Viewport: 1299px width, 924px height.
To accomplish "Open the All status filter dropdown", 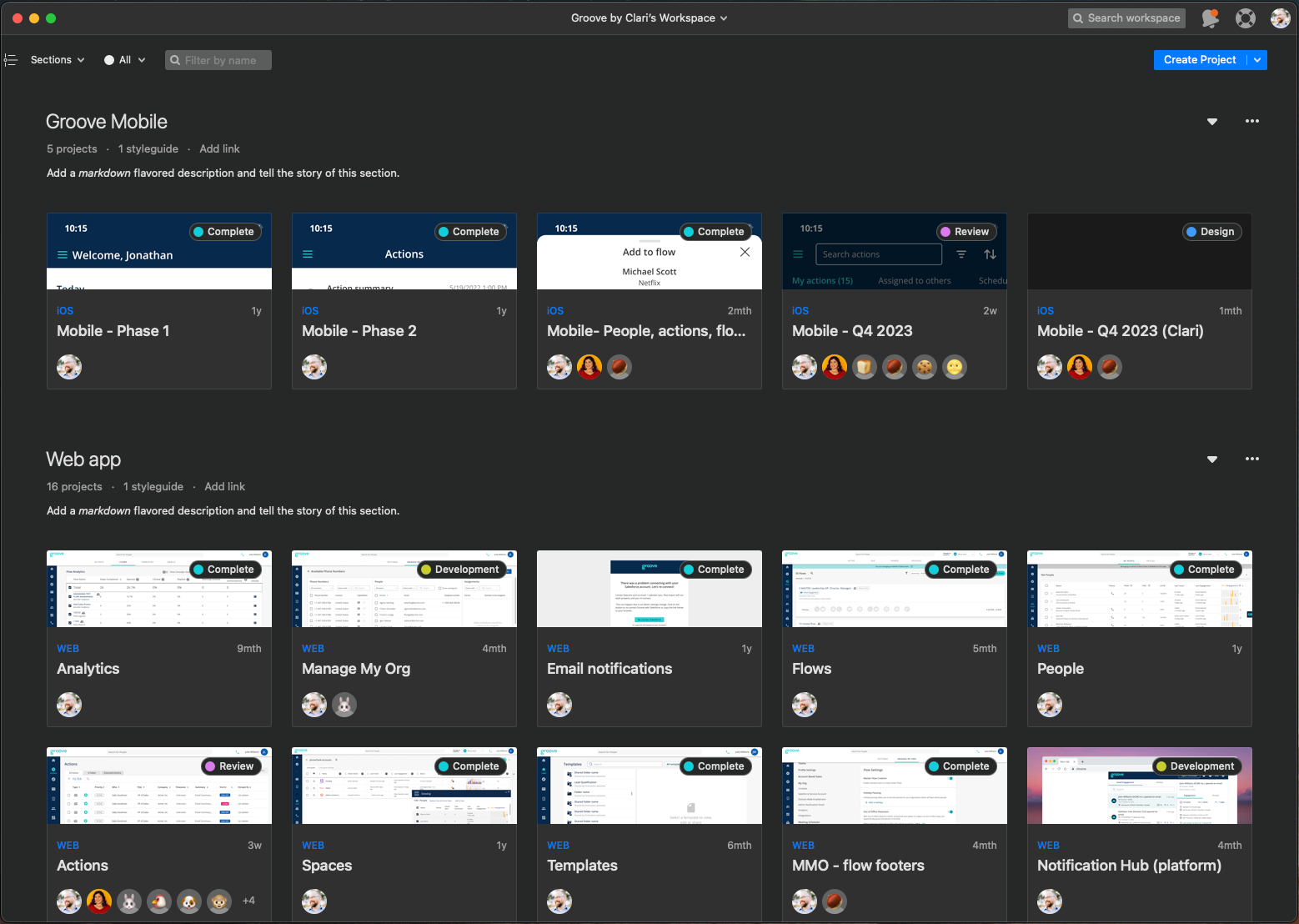I will coord(125,60).
